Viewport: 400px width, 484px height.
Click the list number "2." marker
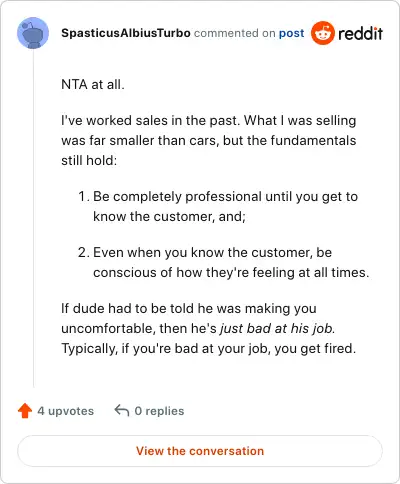[84, 252]
